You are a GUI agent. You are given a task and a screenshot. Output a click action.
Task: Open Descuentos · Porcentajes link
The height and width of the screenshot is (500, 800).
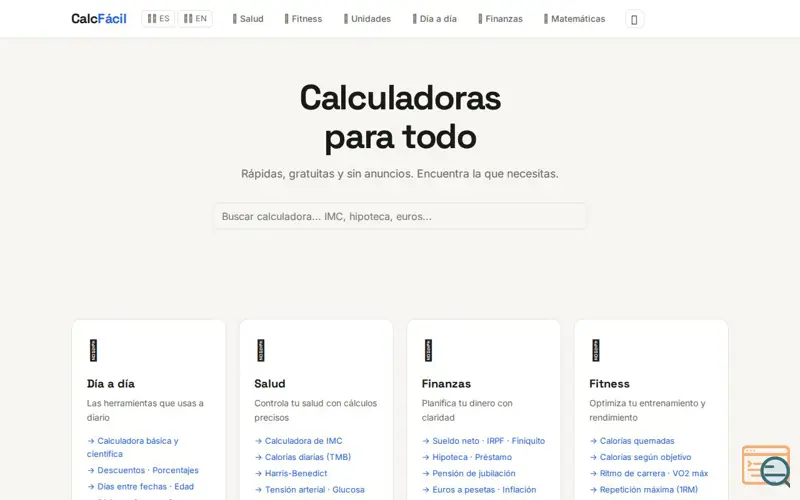[x=143, y=470]
